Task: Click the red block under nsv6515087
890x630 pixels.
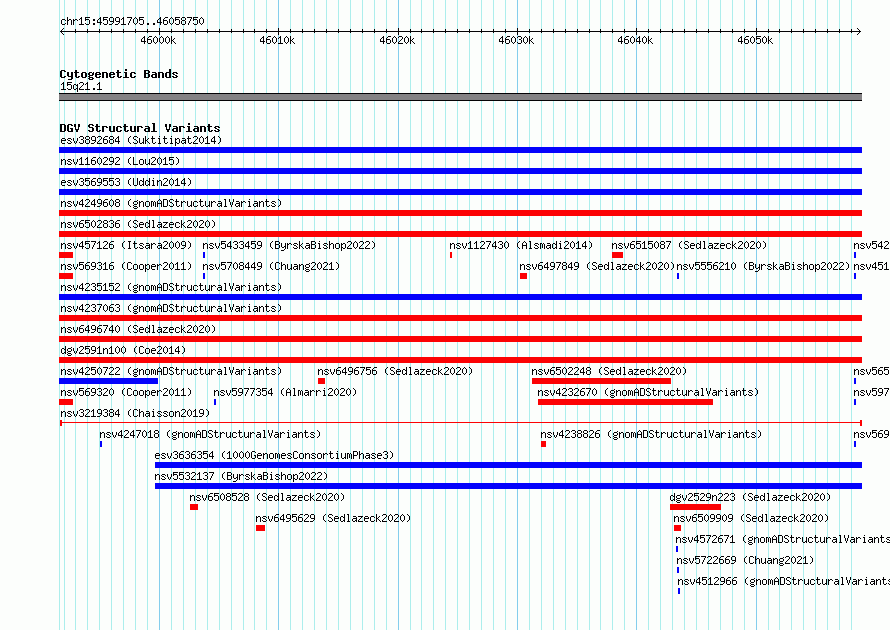Action: (618, 255)
